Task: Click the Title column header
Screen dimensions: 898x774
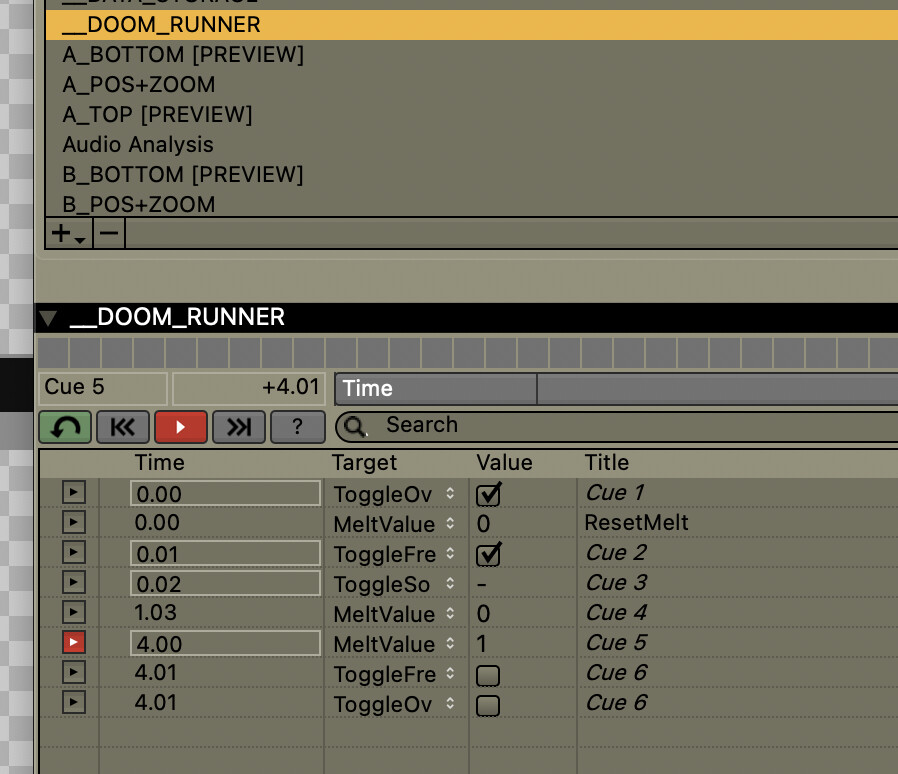Action: [x=607, y=463]
